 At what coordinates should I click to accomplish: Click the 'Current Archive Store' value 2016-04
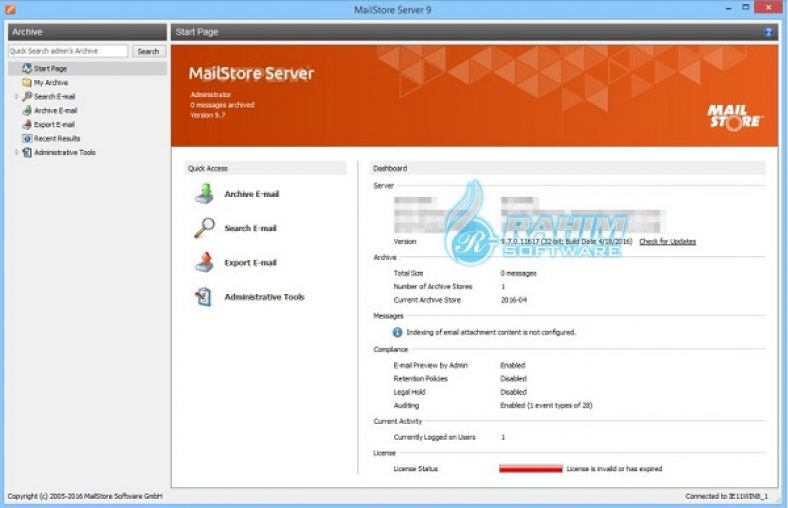pyautogui.click(x=514, y=300)
